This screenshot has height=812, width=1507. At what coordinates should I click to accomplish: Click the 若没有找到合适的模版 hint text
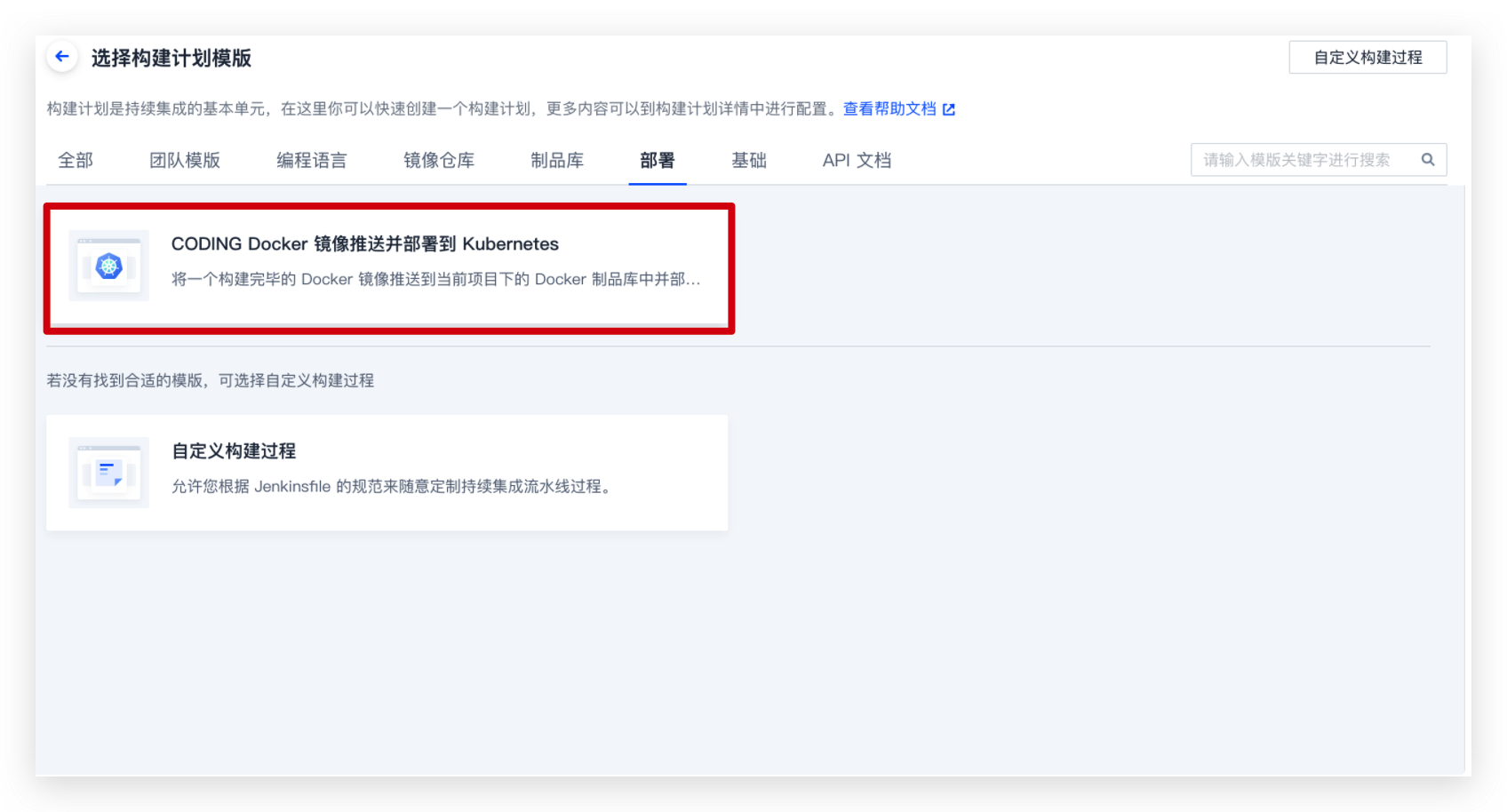[x=211, y=380]
